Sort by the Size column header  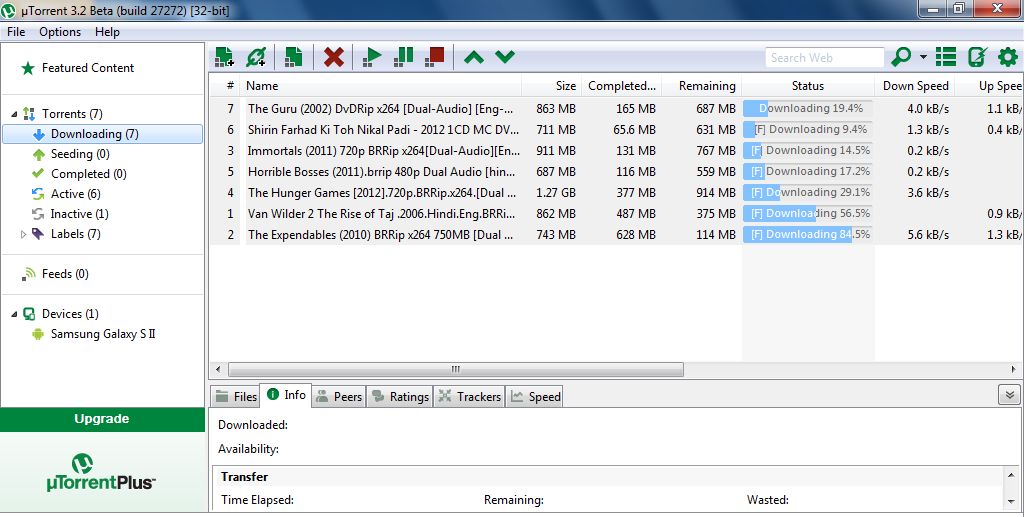coord(551,86)
